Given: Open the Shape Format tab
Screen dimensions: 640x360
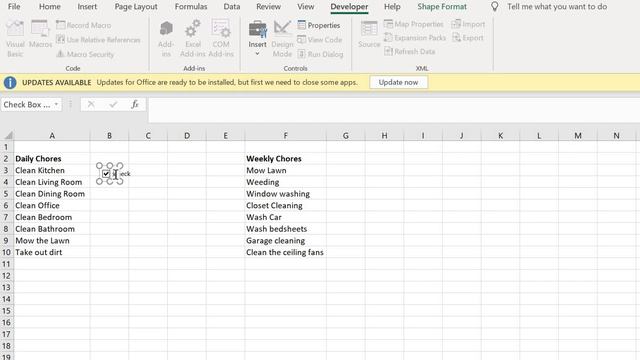Looking at the screenshot, I should click(x=442, y=7).
